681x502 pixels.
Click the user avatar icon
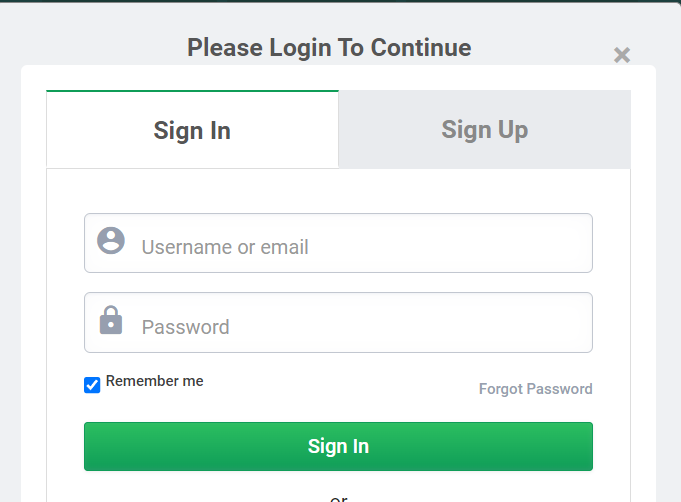111,241
